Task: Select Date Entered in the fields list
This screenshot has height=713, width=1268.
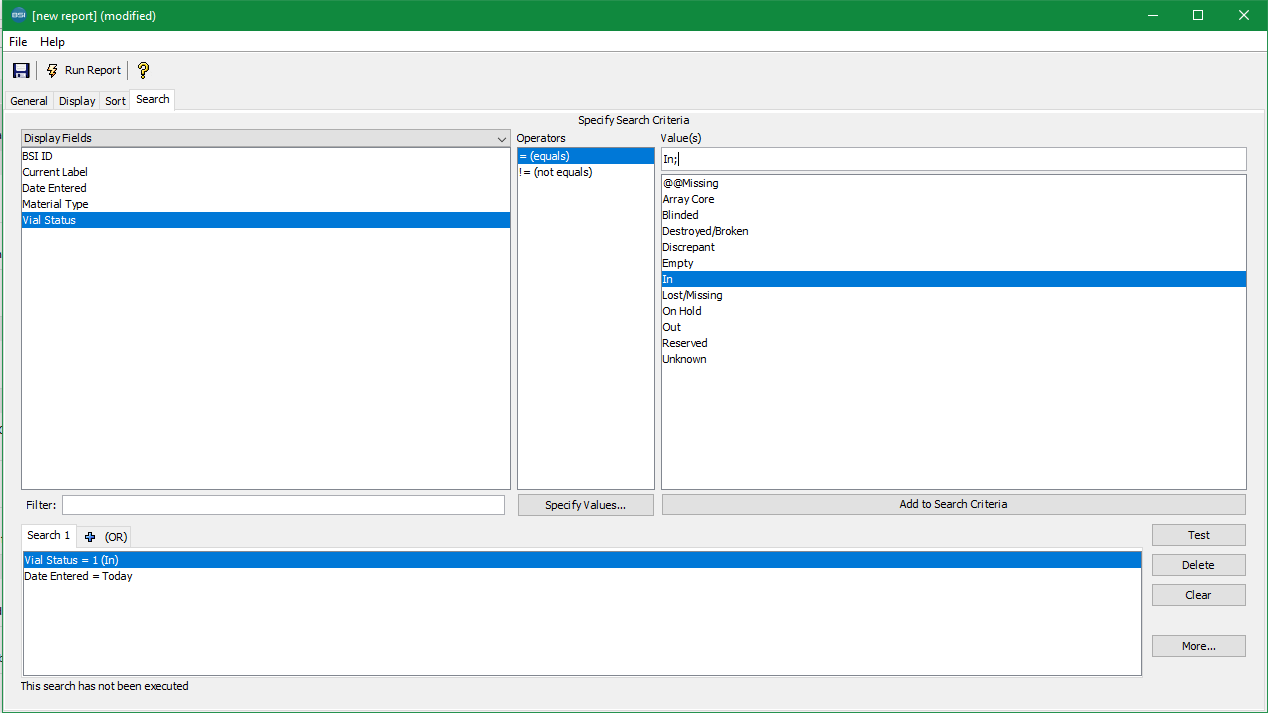Action: click(x=265, y=188)
